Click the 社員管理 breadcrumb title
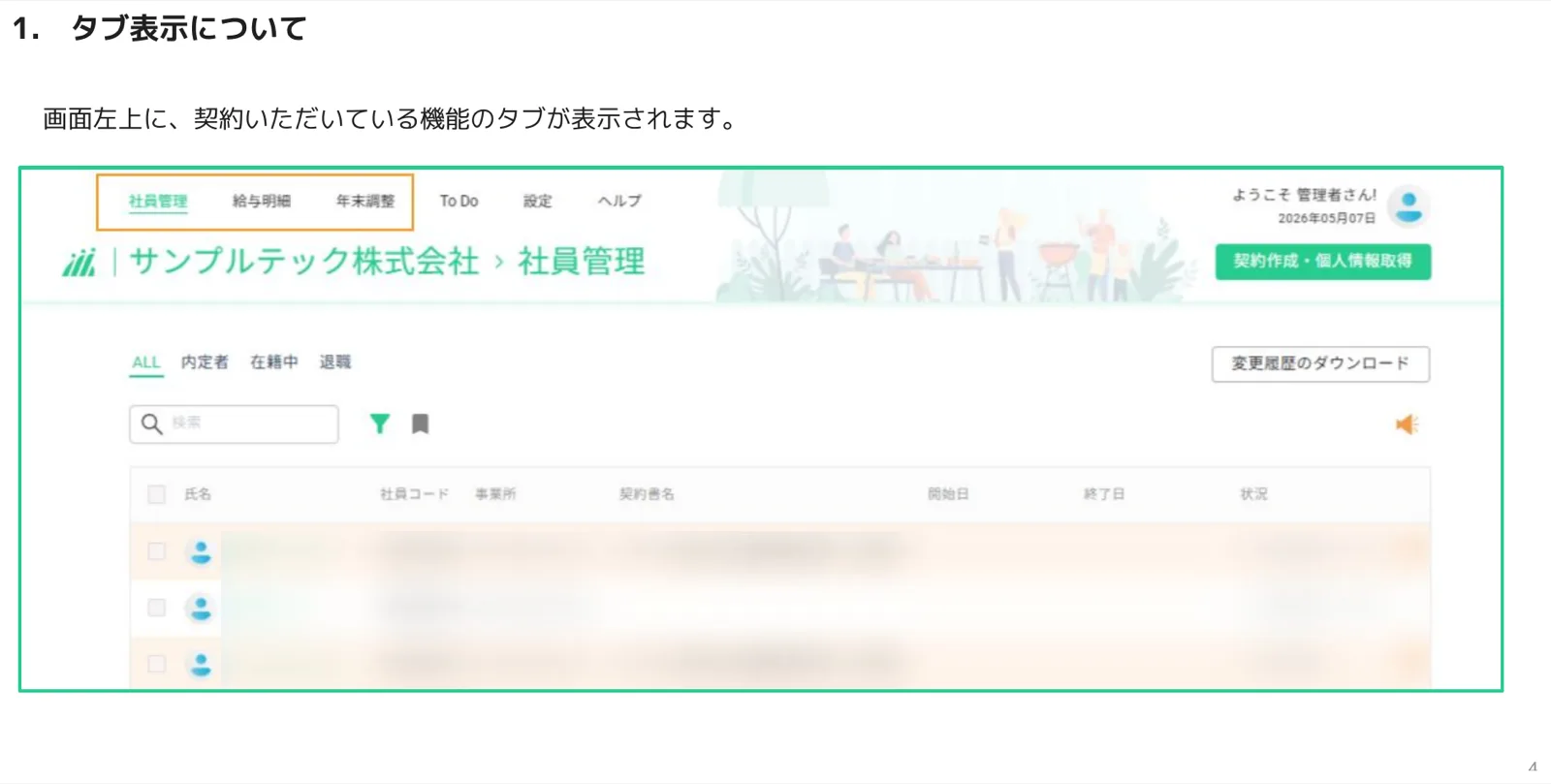Screen dimensions: 1551x784 click(582, 261)
